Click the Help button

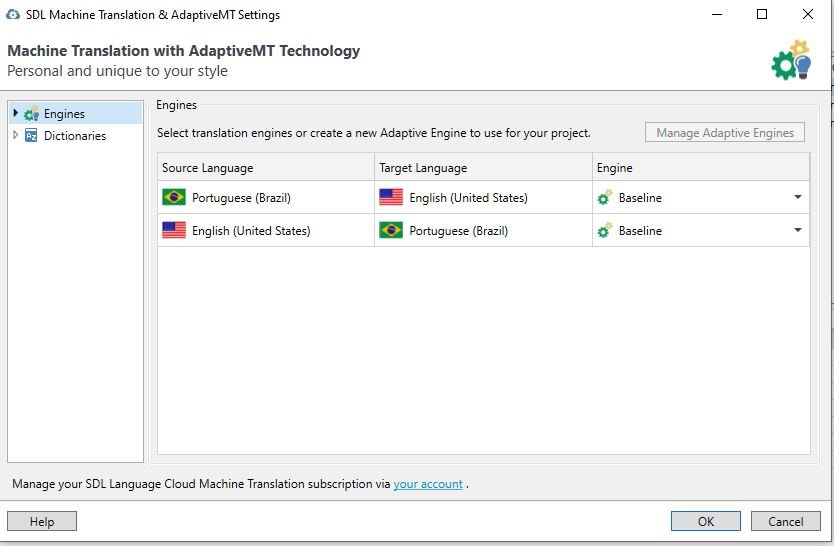coord(42,522)
